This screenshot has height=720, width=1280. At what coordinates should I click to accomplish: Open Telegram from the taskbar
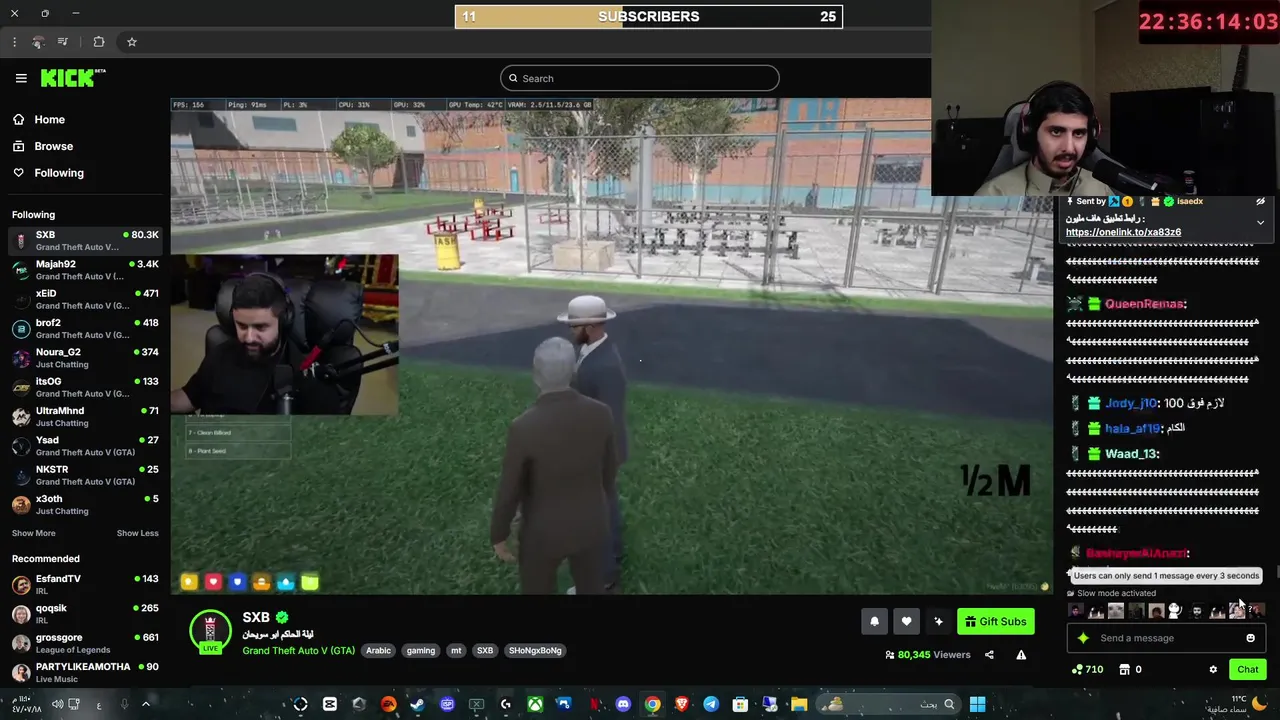tap(711, 704)
